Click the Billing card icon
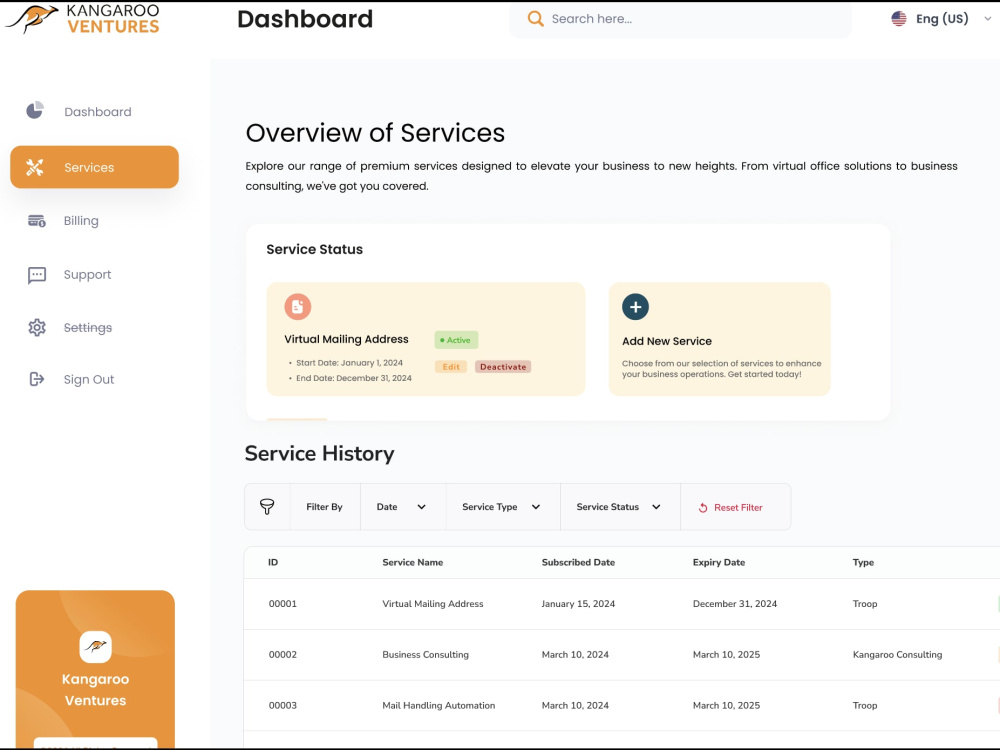This screenshot has height=750, width=1000. (36, 221)
